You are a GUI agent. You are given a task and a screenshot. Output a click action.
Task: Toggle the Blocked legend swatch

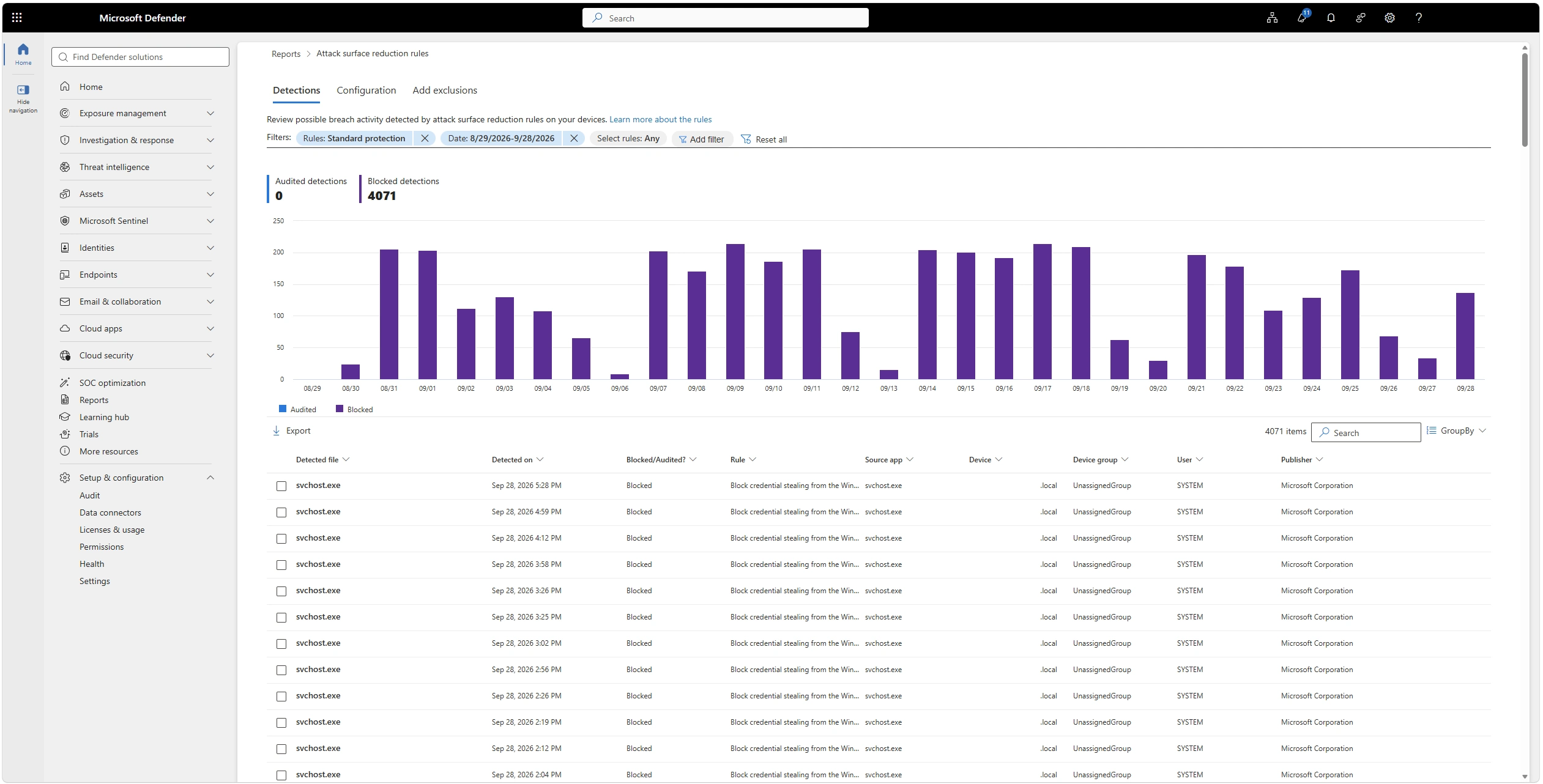(340, 409)
